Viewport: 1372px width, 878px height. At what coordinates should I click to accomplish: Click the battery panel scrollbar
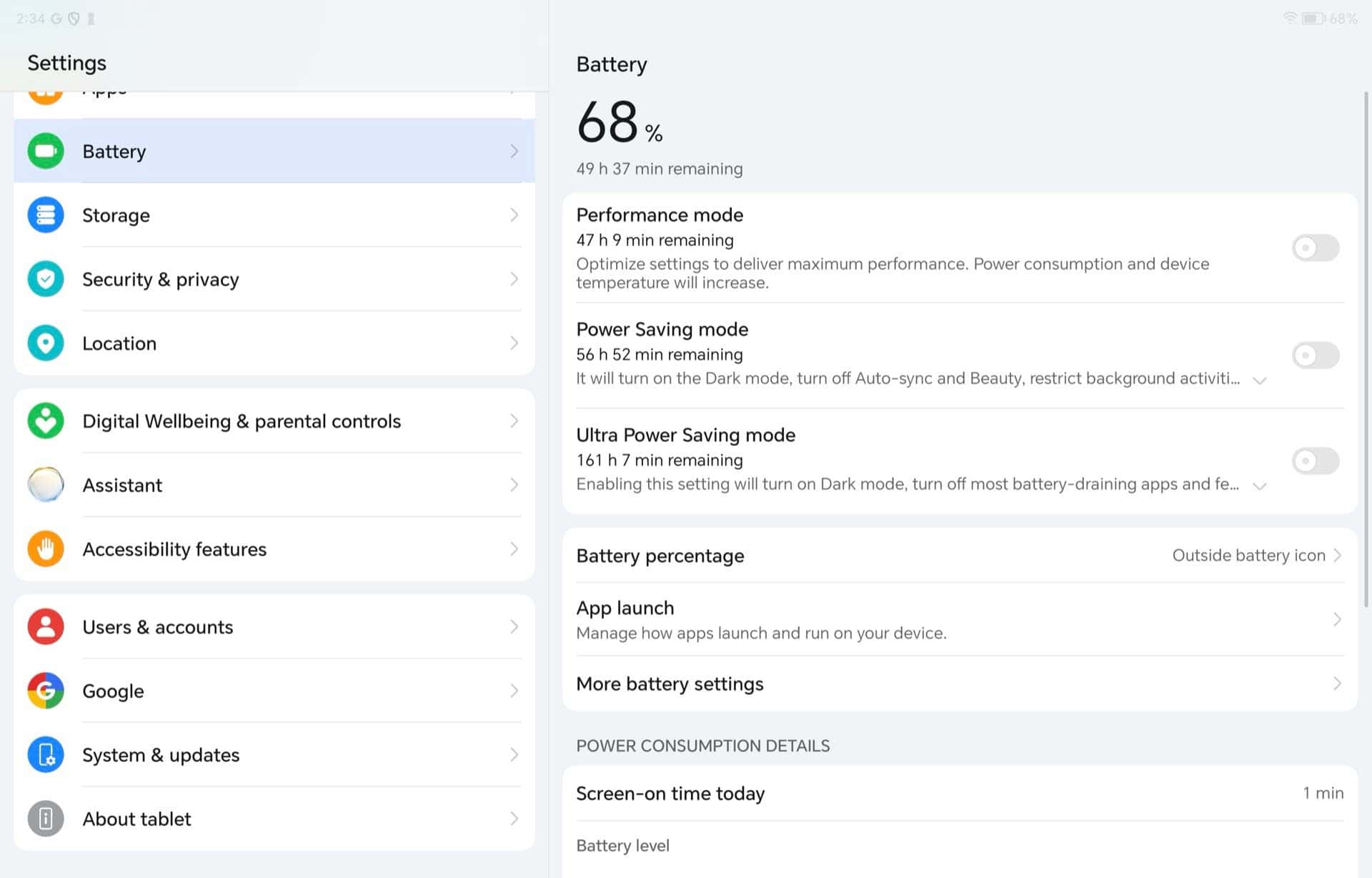(1366, 350)
